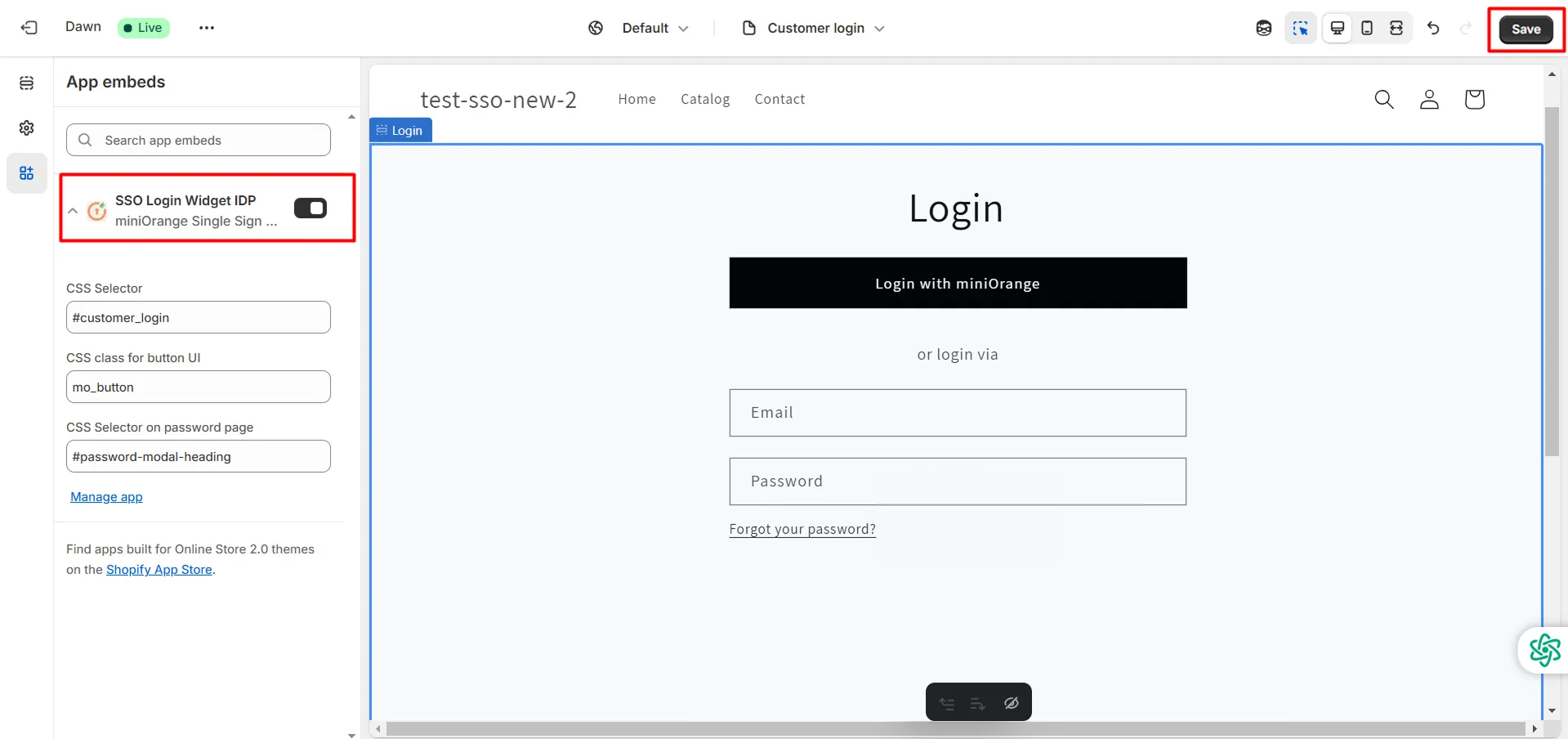Click the Password field in preview
Image resolution: width=1568 pixels, height=739 pixels.
pos(958,481)
